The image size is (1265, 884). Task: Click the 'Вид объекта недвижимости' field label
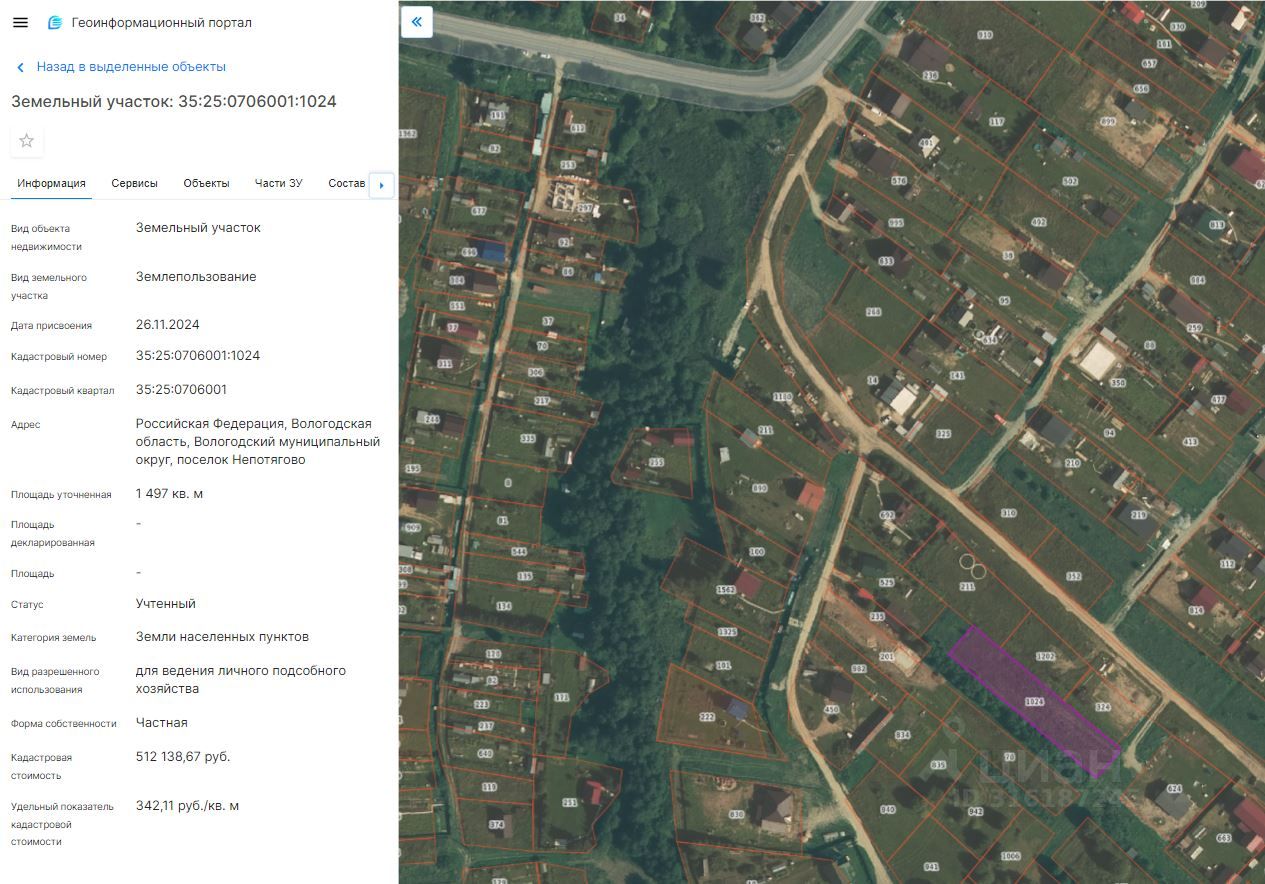(47, 238)
